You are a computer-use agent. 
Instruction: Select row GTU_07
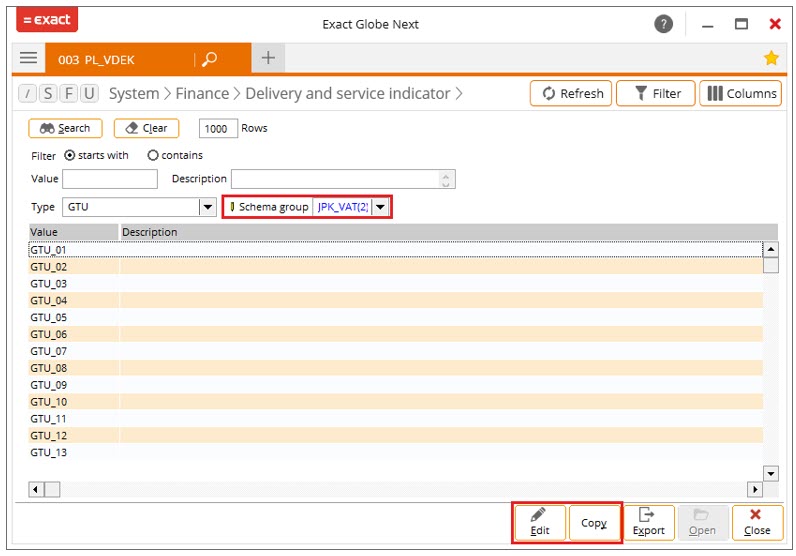click(x=395, y=351)
